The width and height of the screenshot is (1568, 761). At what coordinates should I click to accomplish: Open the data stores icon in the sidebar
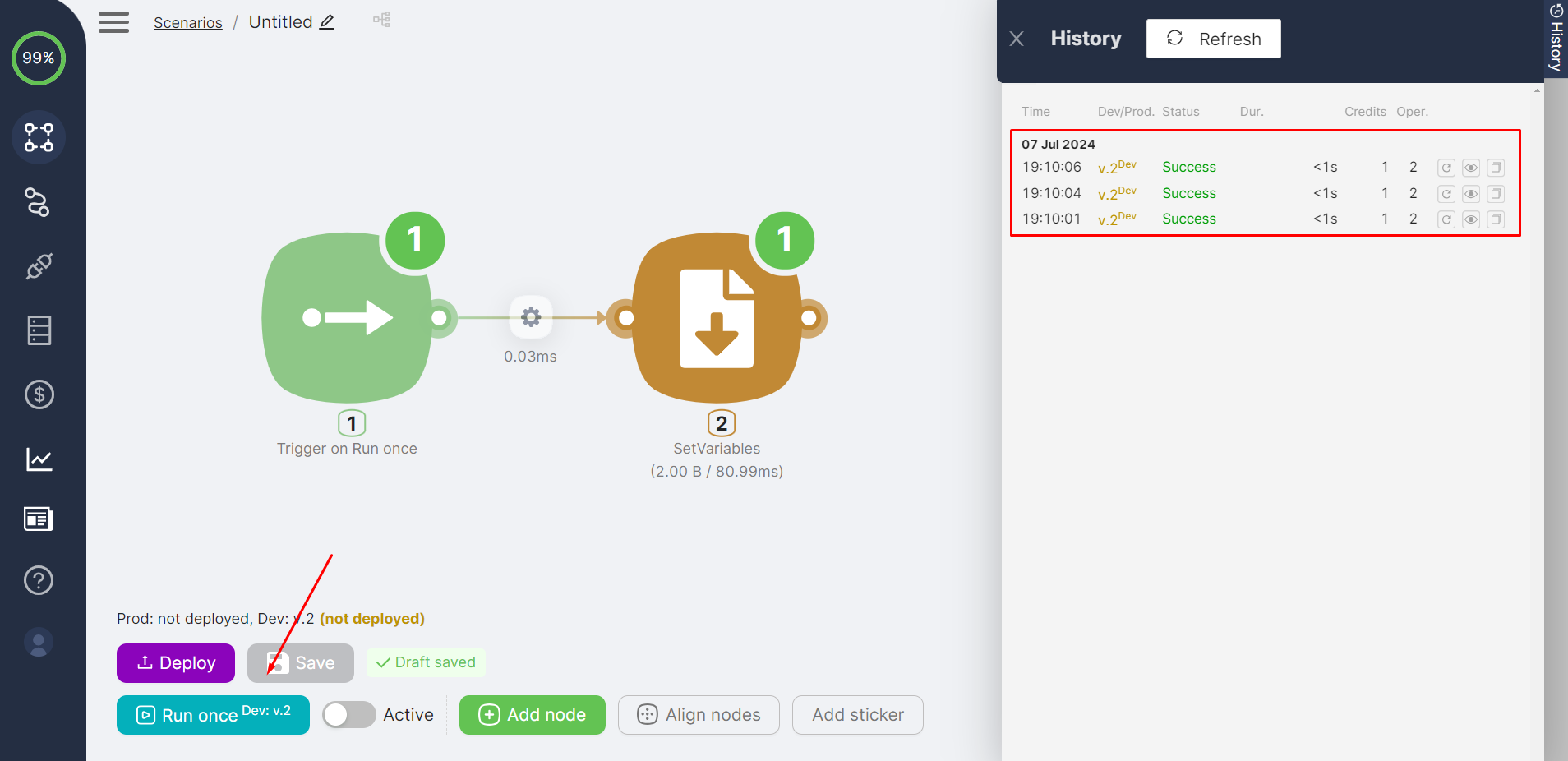39,330
